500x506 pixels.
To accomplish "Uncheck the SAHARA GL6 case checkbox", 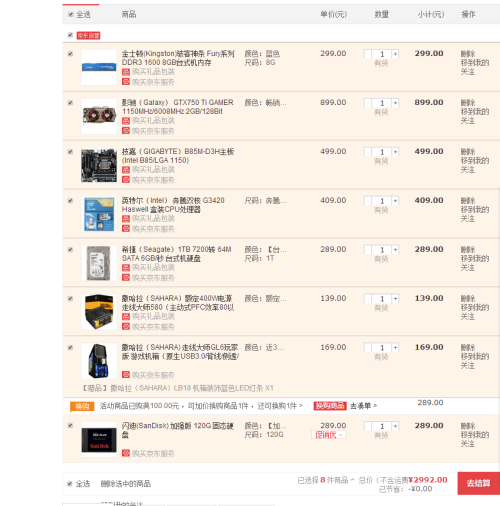I will click(70, 348).
